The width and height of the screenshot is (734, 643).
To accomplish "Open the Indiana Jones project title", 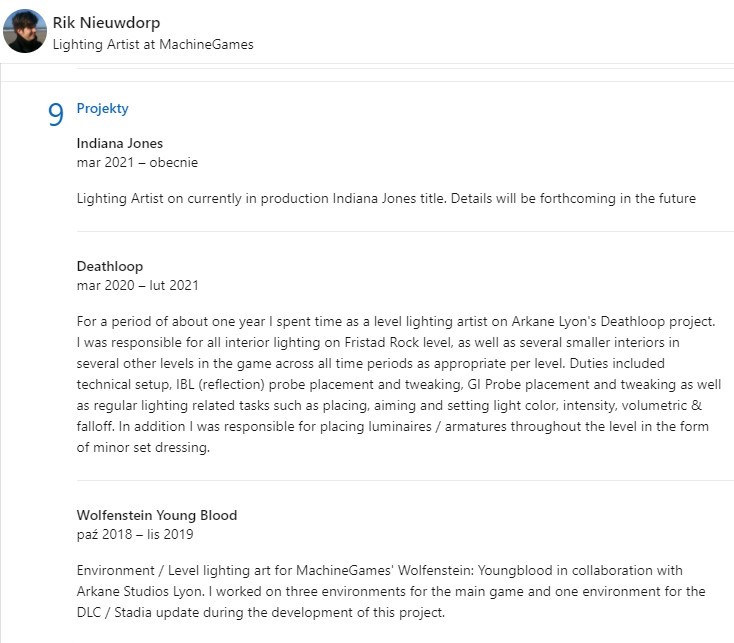I will pyautogui.click(x=120, y=143).
